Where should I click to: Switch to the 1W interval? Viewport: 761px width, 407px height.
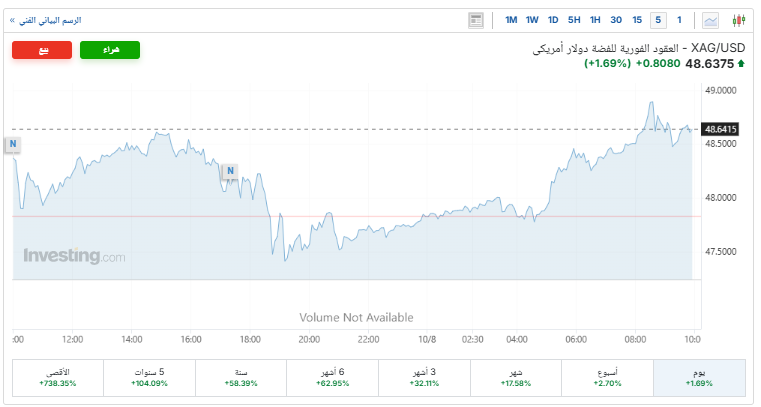(532, 20)
